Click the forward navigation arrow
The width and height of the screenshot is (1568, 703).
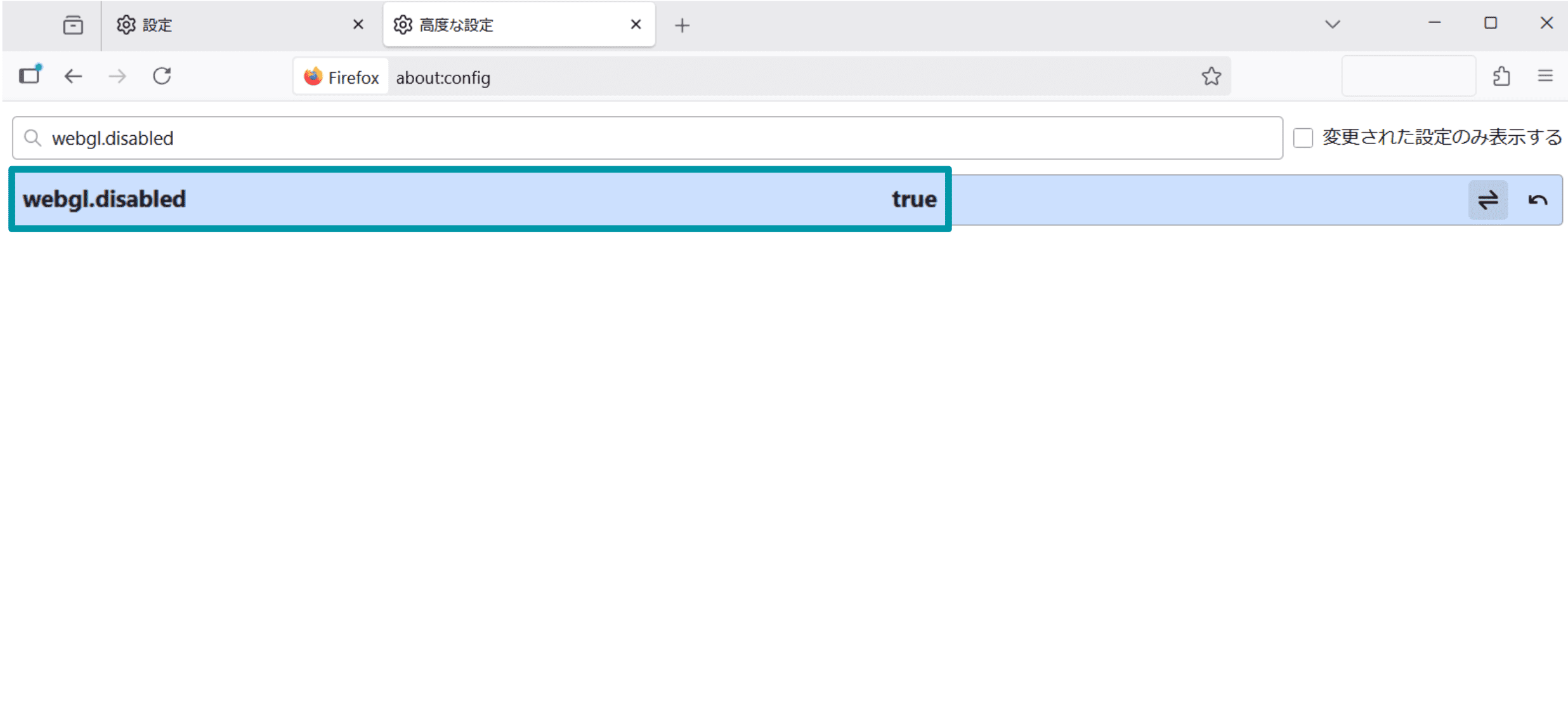[117, 76]
